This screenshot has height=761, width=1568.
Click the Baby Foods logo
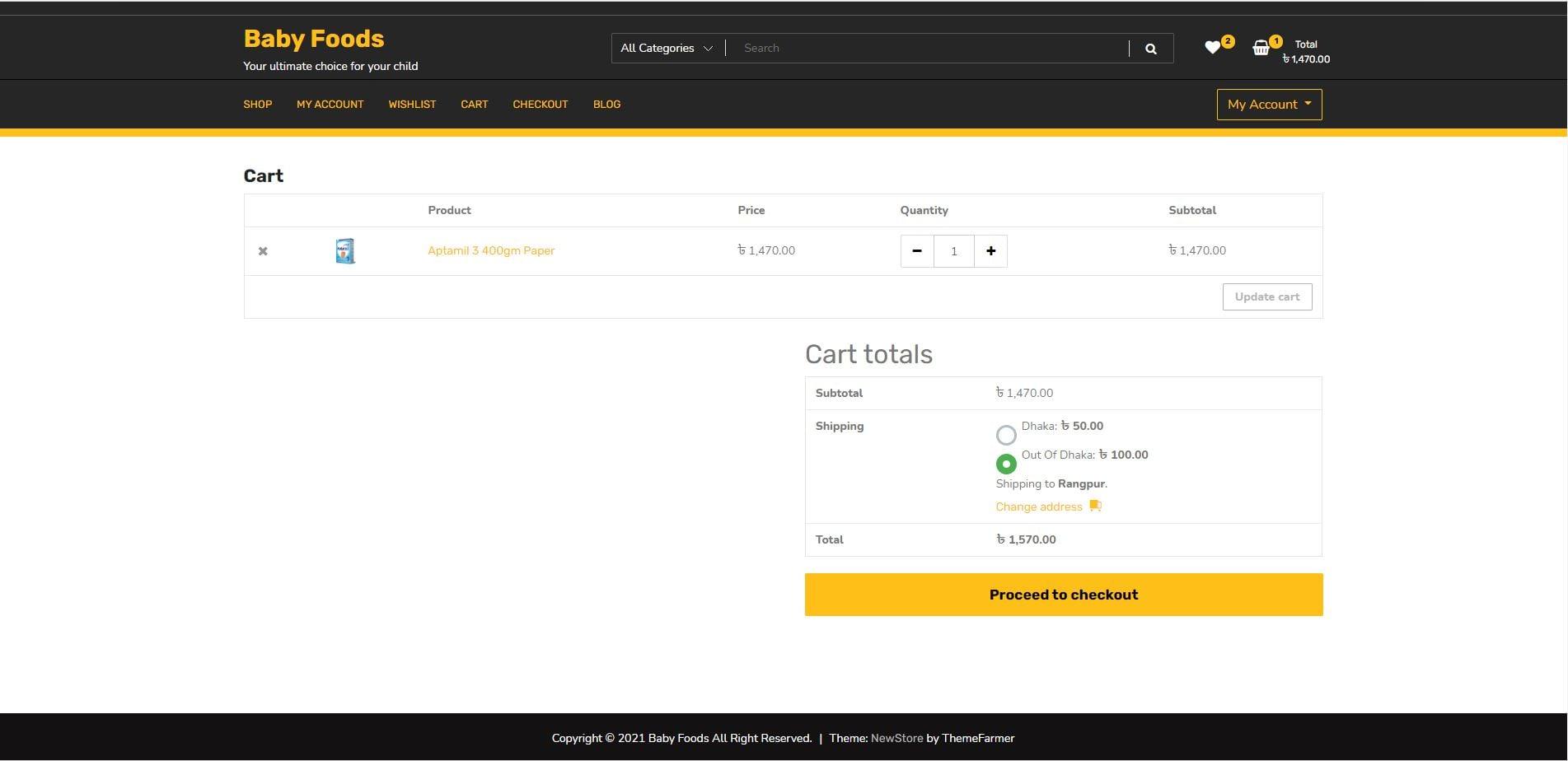313,38
